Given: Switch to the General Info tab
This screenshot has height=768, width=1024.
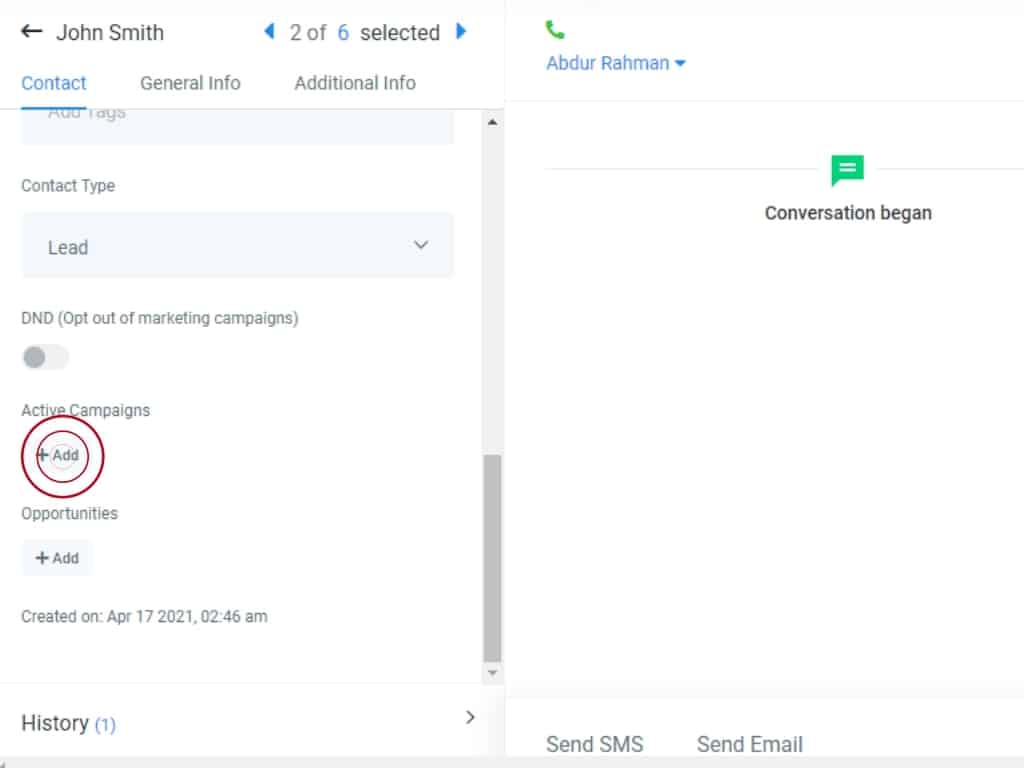Looking at the screenshot, I should point(190,83).
